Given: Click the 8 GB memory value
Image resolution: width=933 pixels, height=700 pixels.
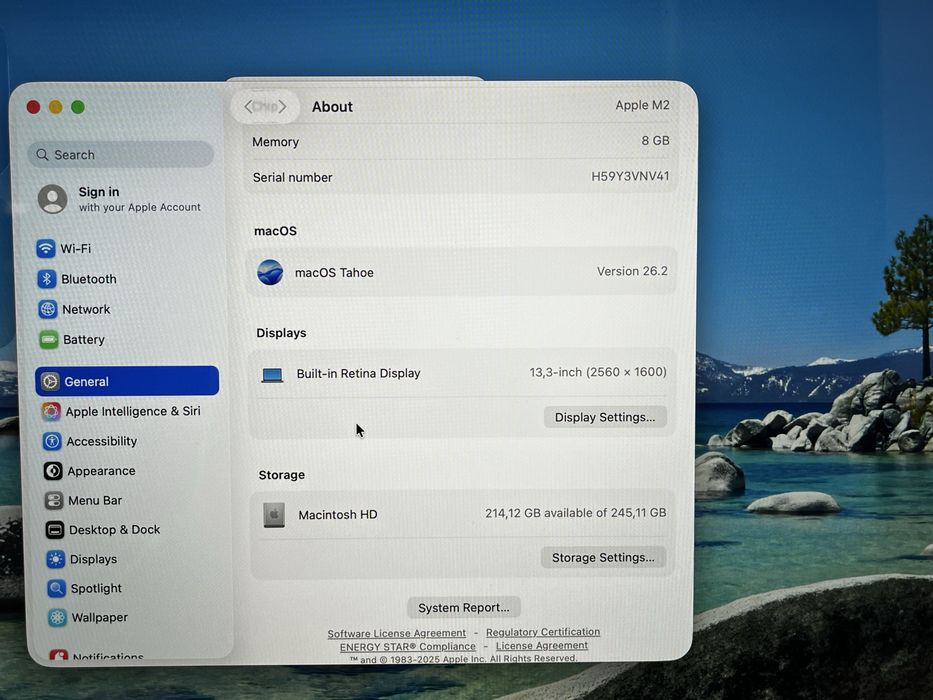Looking at the screenshot, I should (655, 140).
